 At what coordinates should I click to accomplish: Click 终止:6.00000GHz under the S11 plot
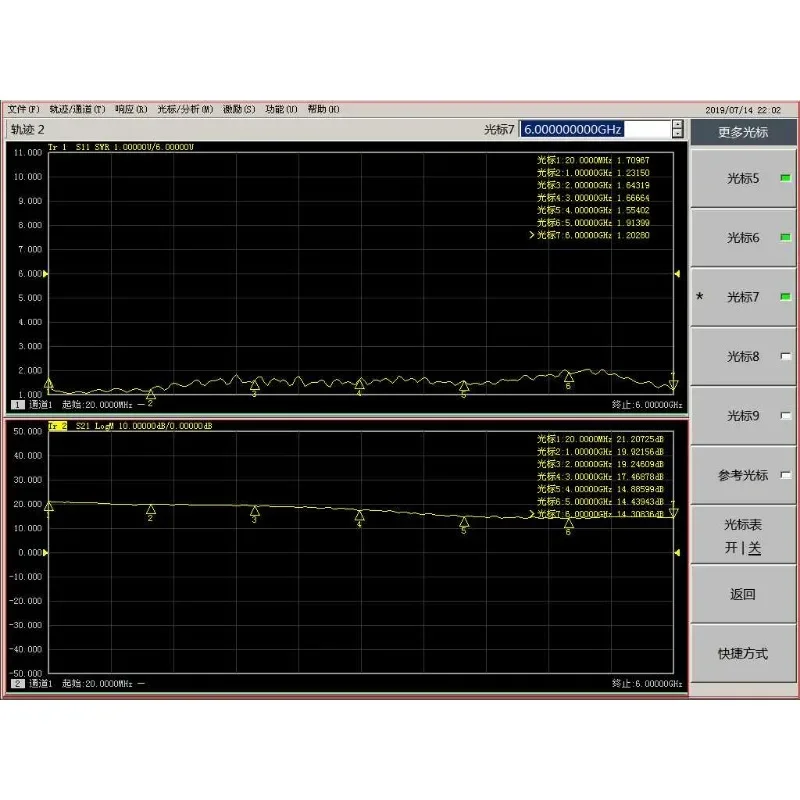coord(647,405)
